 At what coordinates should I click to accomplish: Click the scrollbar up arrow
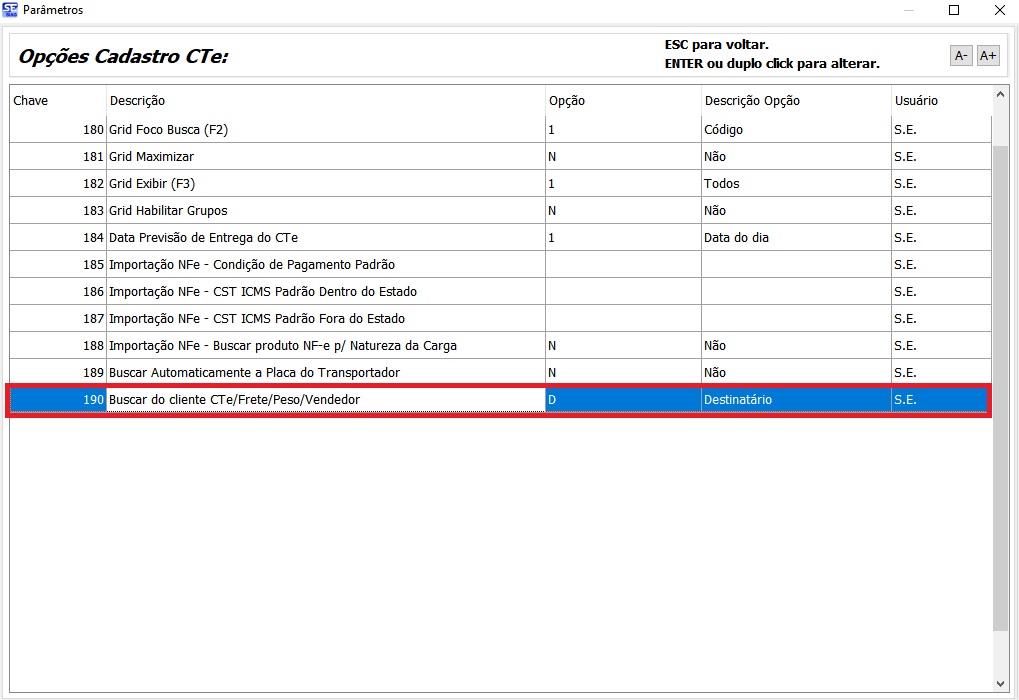pyautogui.click(x=1000, y=96)
